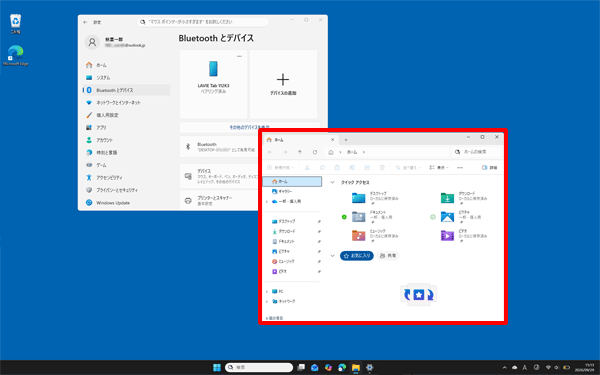Expand the OneDrive 個人用 node in navigation pane
Viewport: 600px width, 375px height.
point(267,202)
